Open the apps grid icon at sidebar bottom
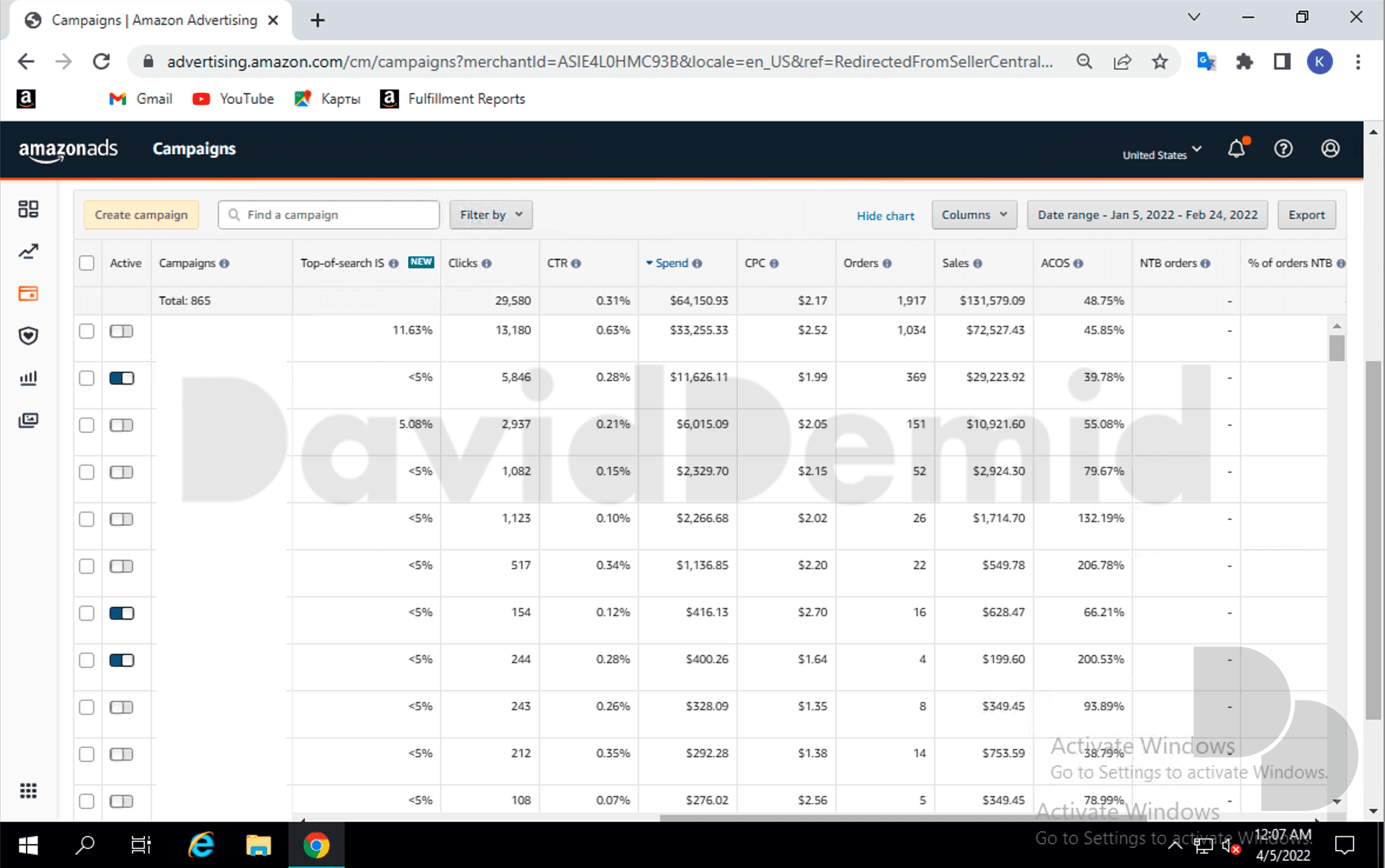The image size is (1385, 868). click(28, 791)
